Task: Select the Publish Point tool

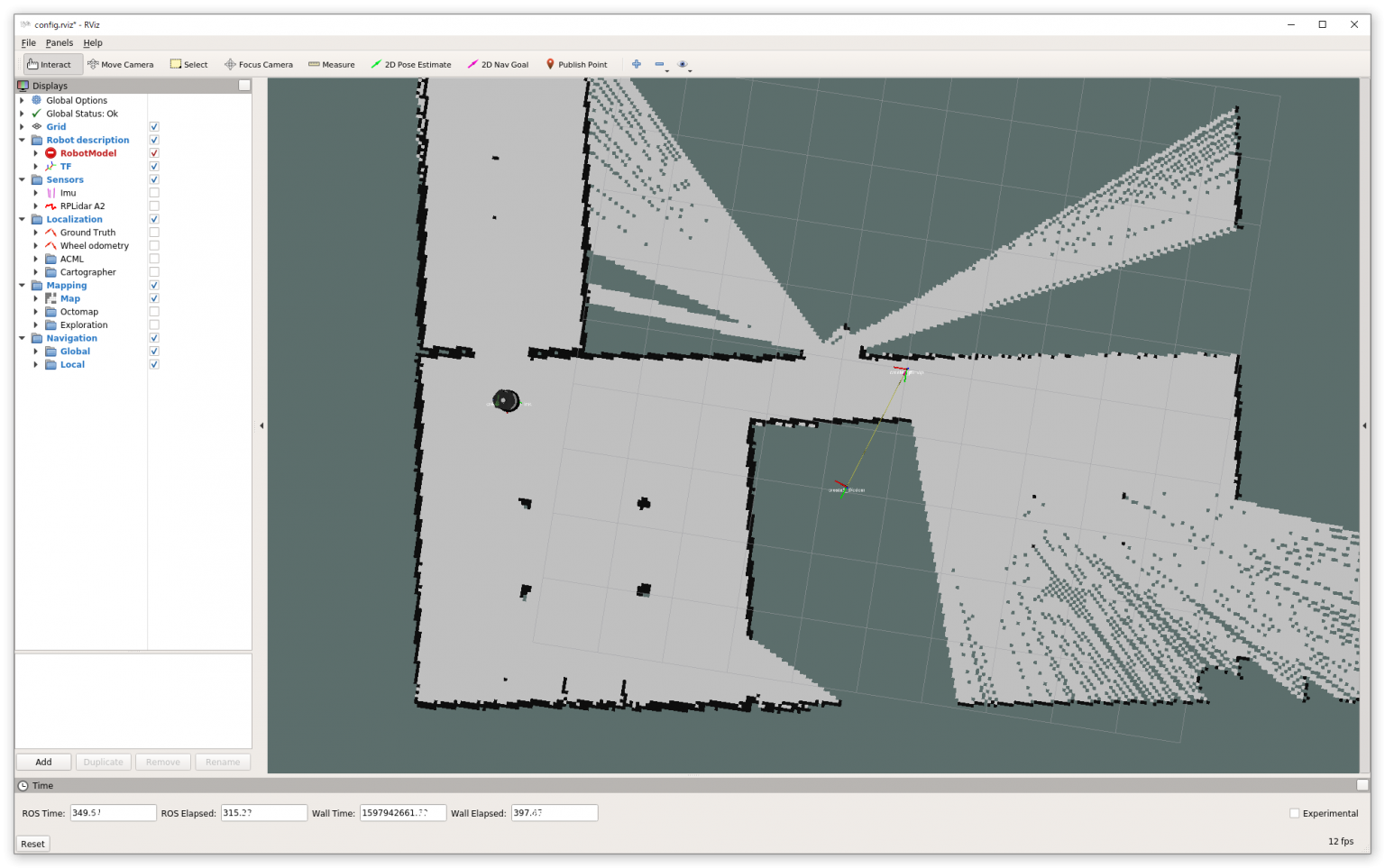Action: [x=576, y=65]
